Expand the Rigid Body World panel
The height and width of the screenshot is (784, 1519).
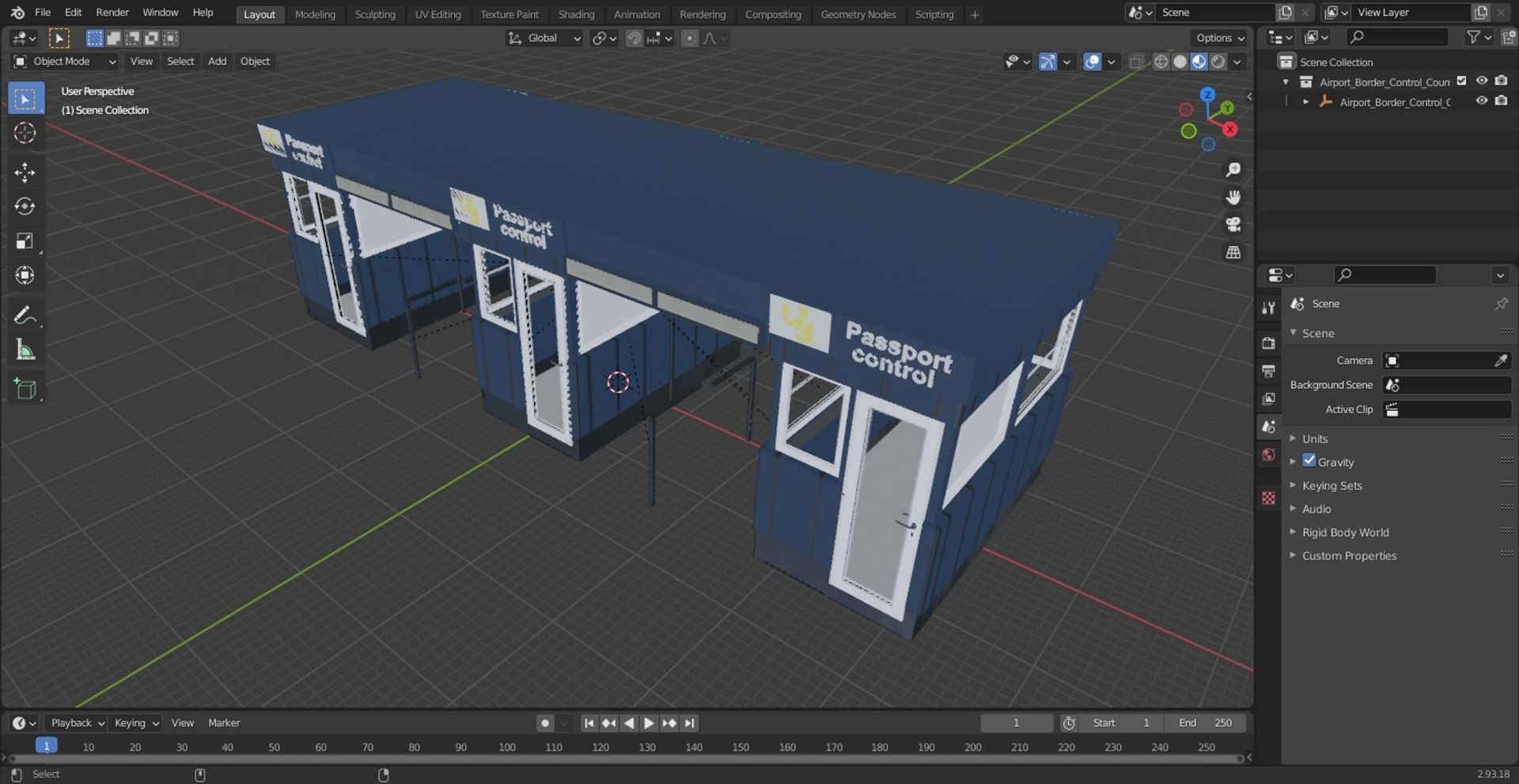pos(1345,532)
